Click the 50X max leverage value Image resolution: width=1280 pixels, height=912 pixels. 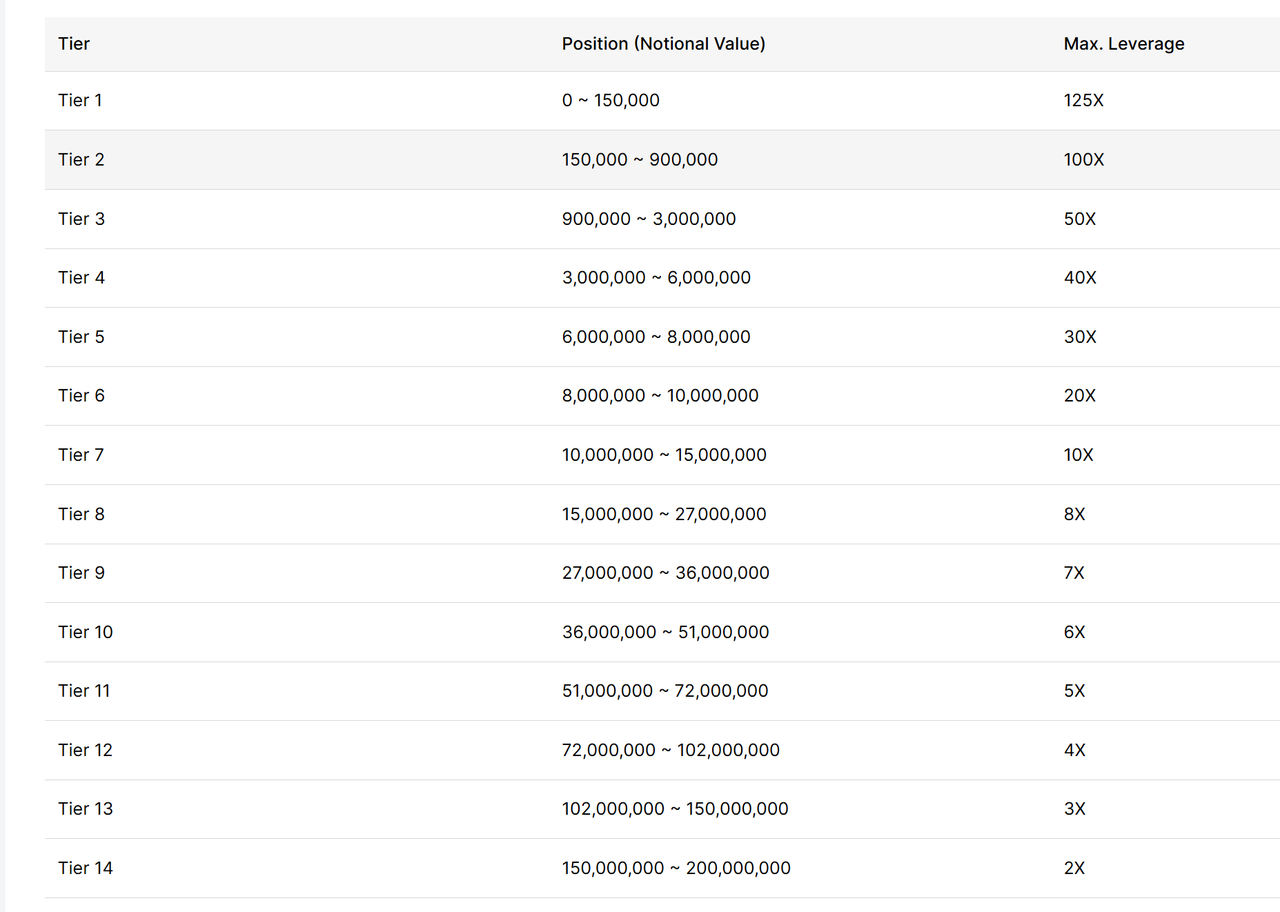(1079, 219)
